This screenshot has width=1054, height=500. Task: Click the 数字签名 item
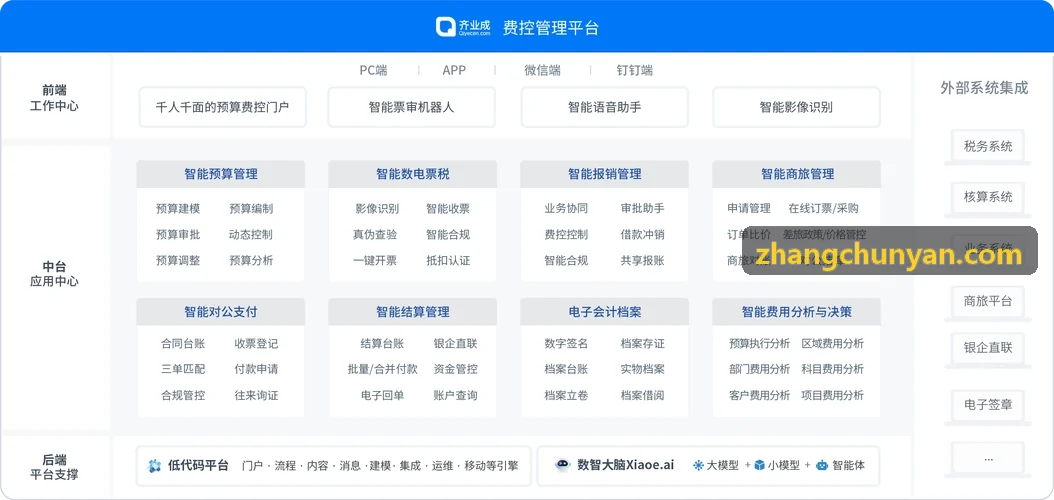[566, 344]
